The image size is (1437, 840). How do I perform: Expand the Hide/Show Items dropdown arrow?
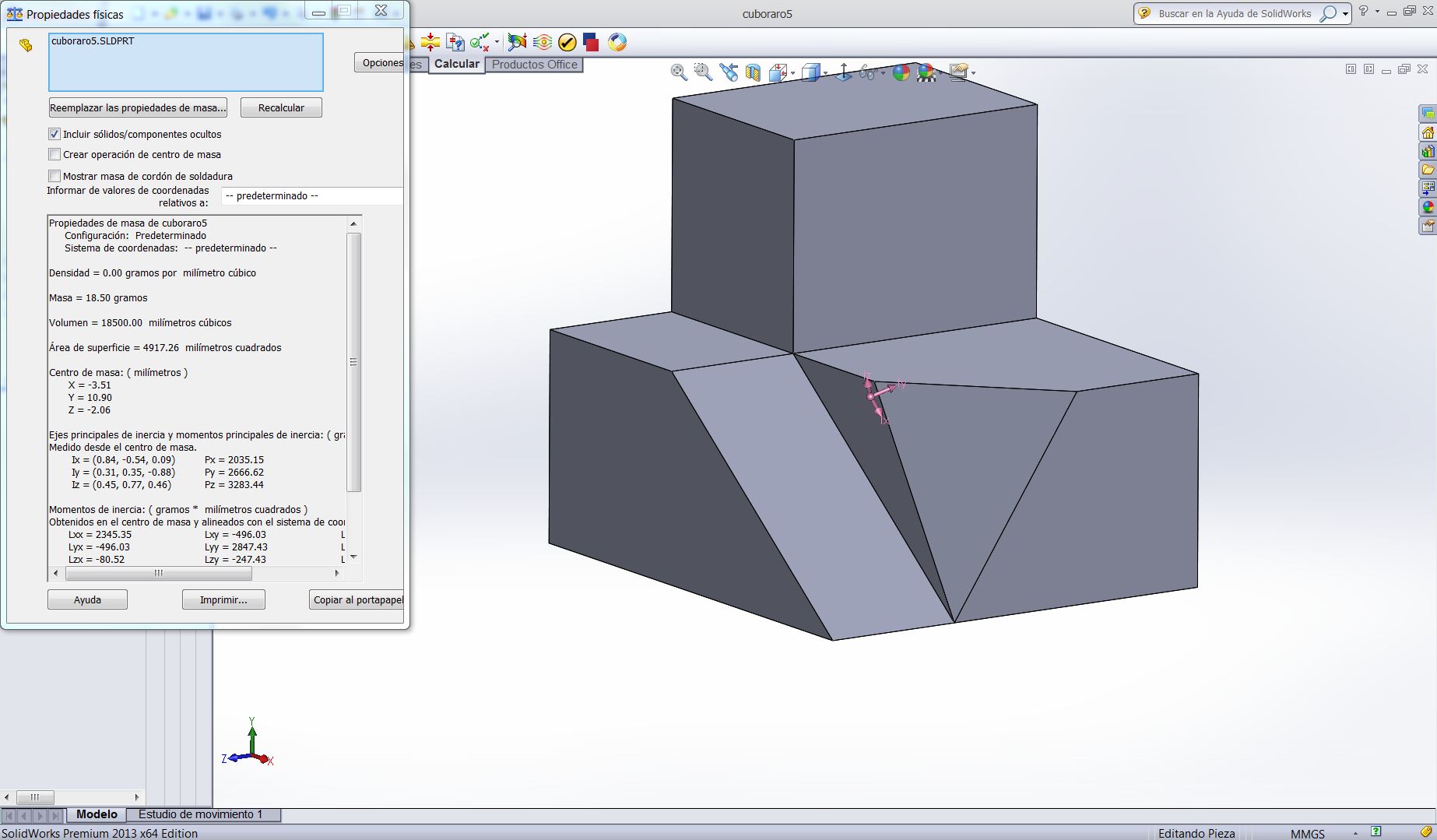click(883, 73)
